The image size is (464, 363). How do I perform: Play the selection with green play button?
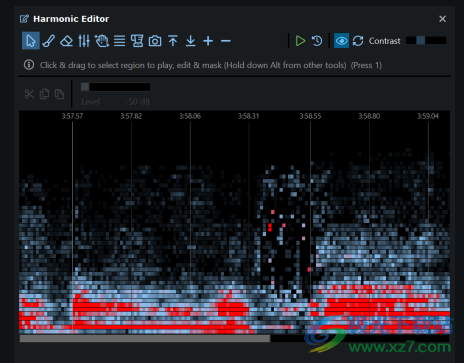click(x=300, y=41)
